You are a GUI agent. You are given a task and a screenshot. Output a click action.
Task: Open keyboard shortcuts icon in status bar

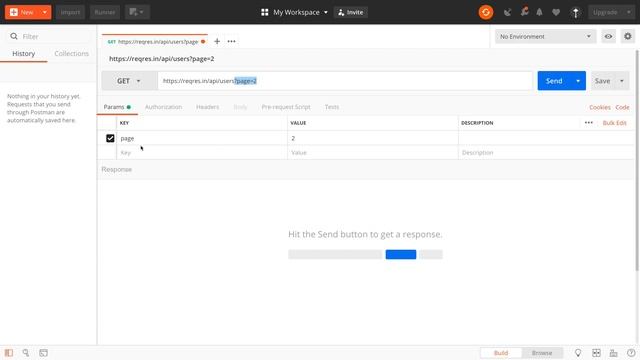pos(613,353)
